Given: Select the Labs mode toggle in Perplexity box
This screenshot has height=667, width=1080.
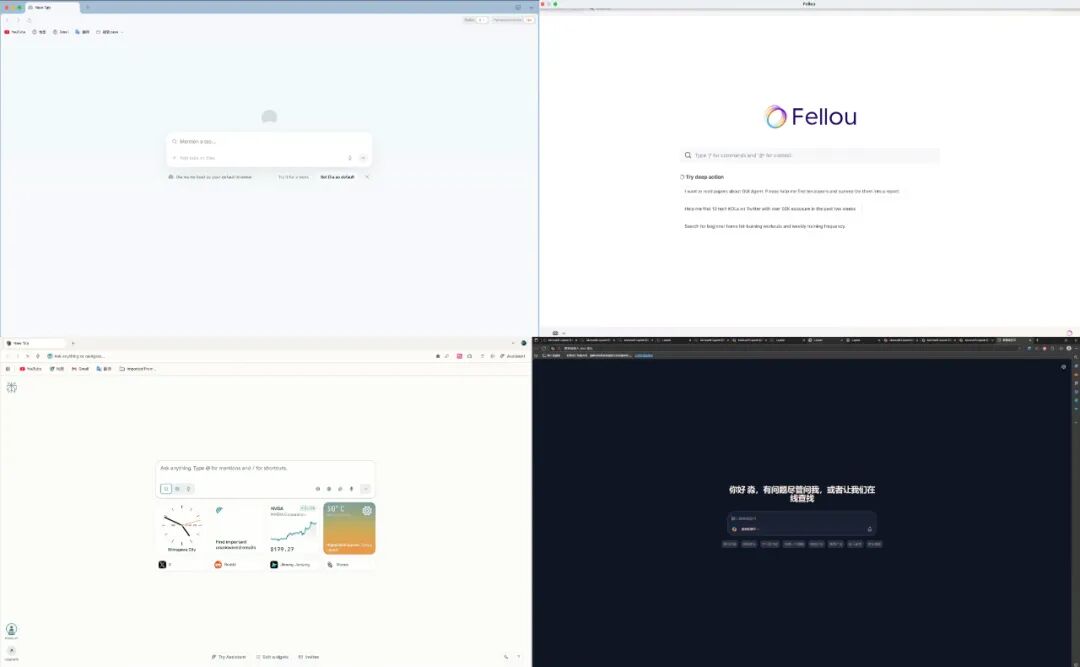Looking at the screenshot, I should (x=188, y=489).
